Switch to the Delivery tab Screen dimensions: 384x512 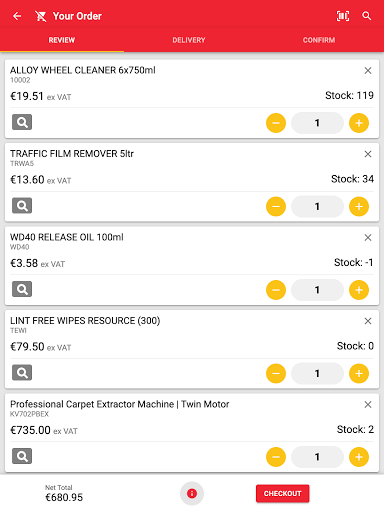point(189,40)
